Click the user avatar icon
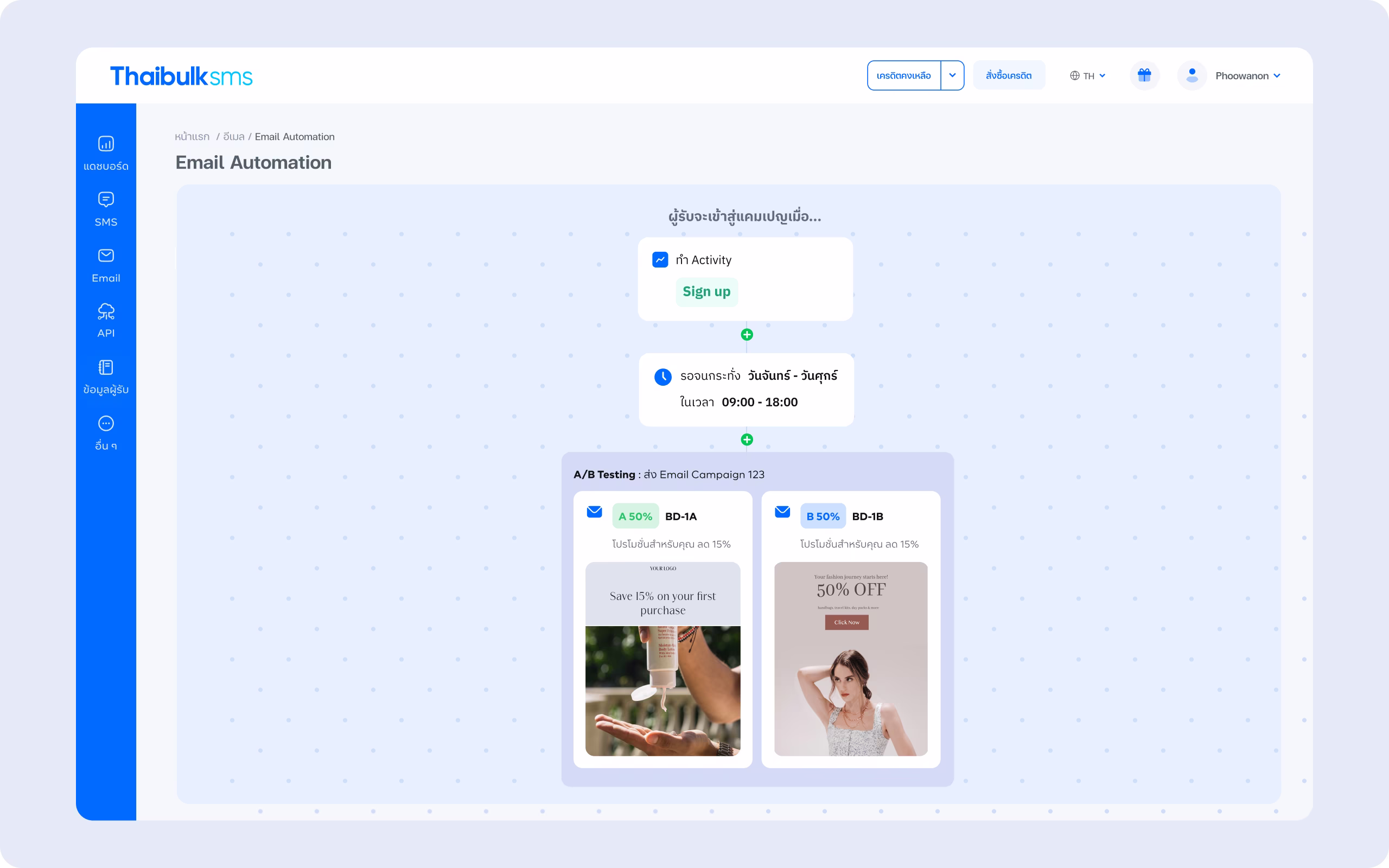The width and height of the screenshot is (1389, 868). tap(1192, 75)
